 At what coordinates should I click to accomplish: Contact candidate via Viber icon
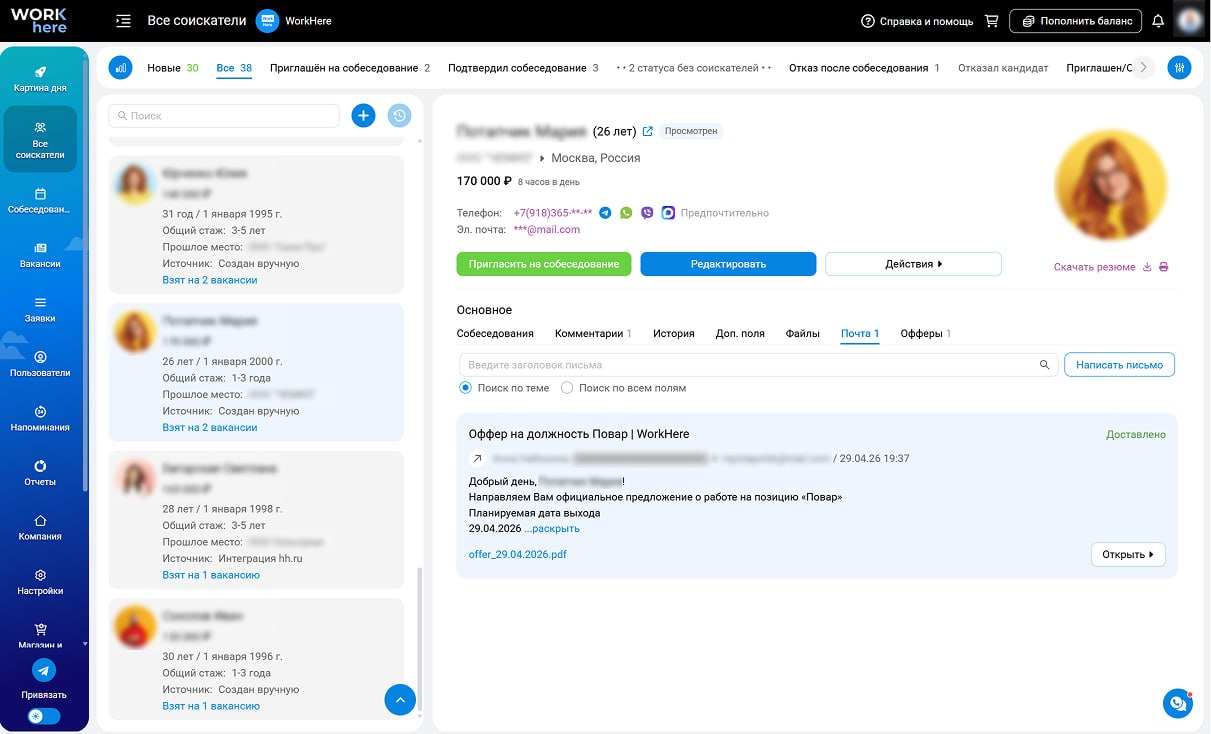tap(647, 213)
